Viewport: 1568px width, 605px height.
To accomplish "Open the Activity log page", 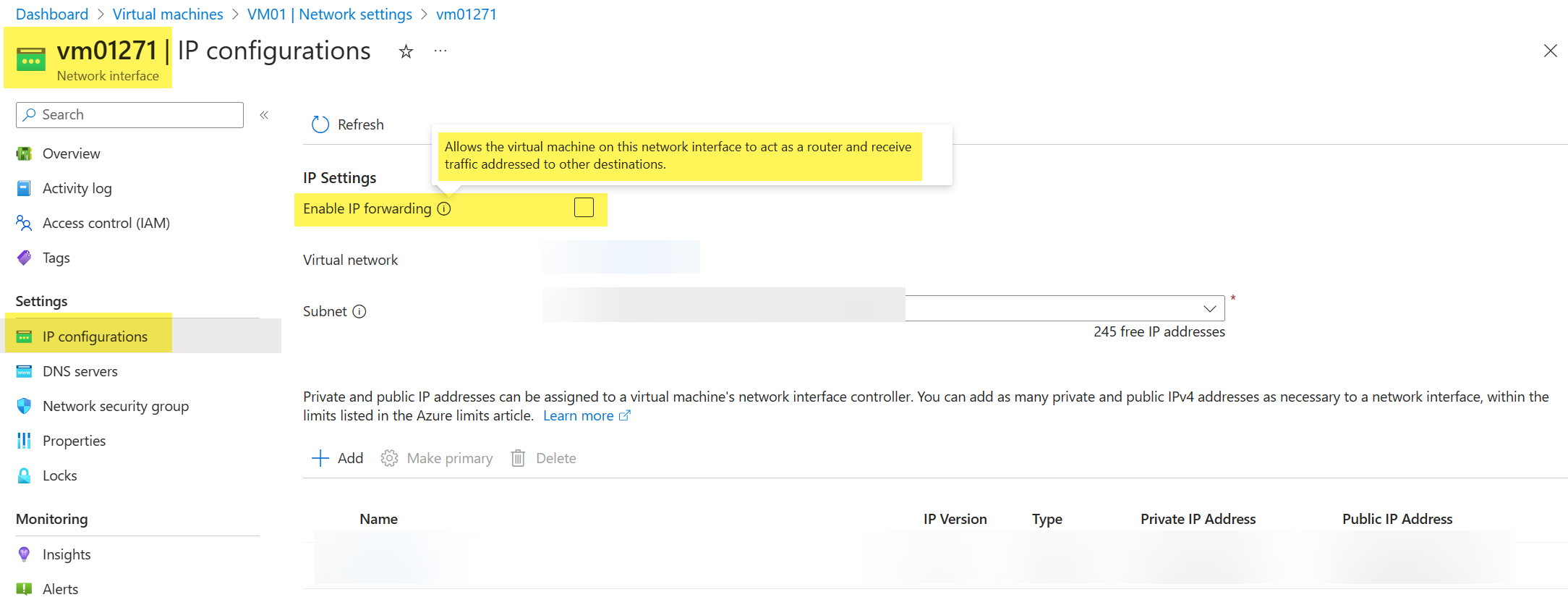I will pyautogui.click(x=77, y=188).
